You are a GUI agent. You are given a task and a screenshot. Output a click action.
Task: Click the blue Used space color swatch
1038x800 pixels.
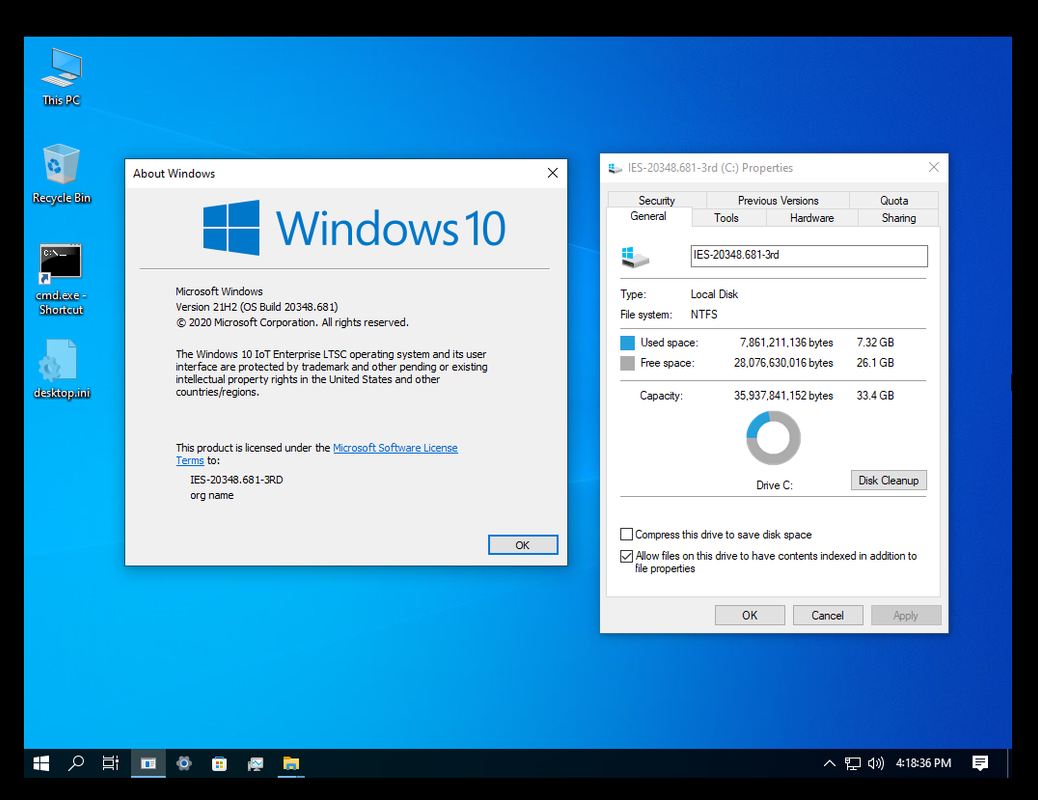tap(627, 342)
